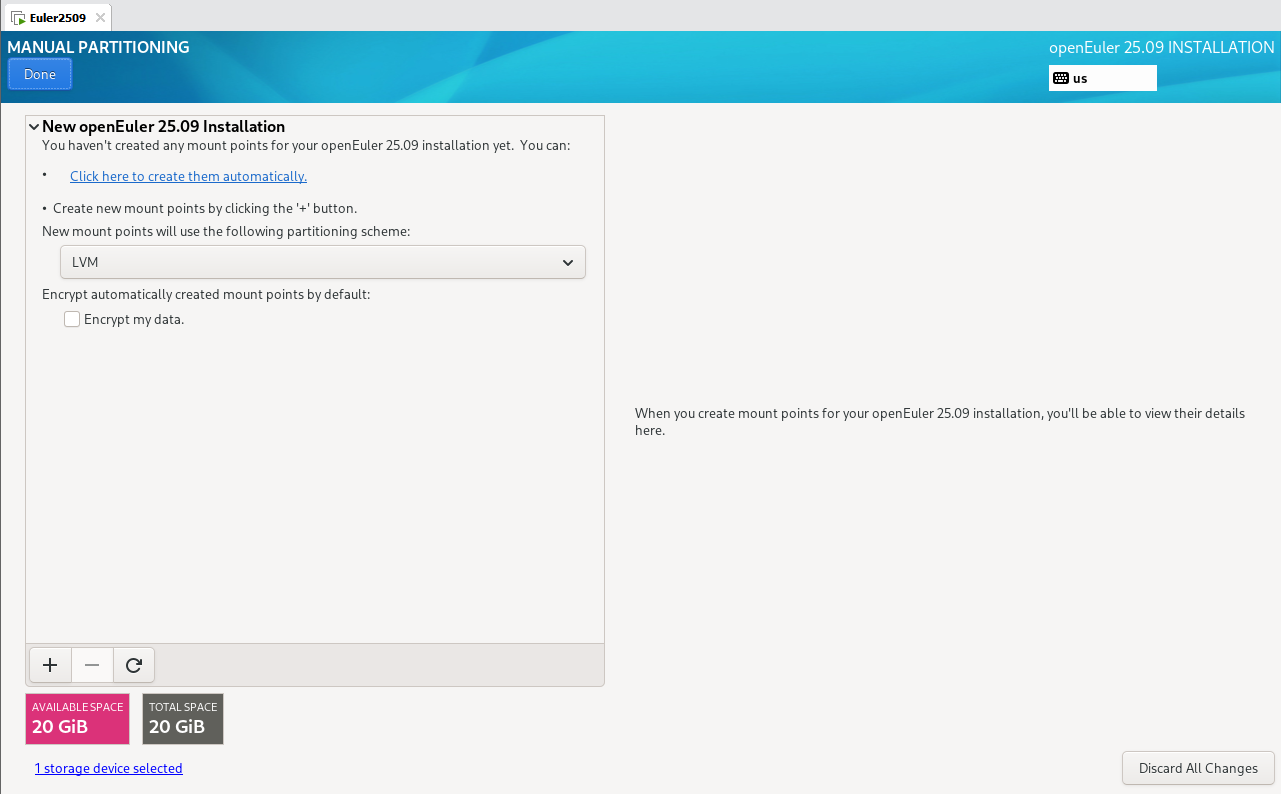The height and width of the screenshot is (794, 1281).
Task: Click the partitioning scheme description text
Action: [x=226, y=230]
